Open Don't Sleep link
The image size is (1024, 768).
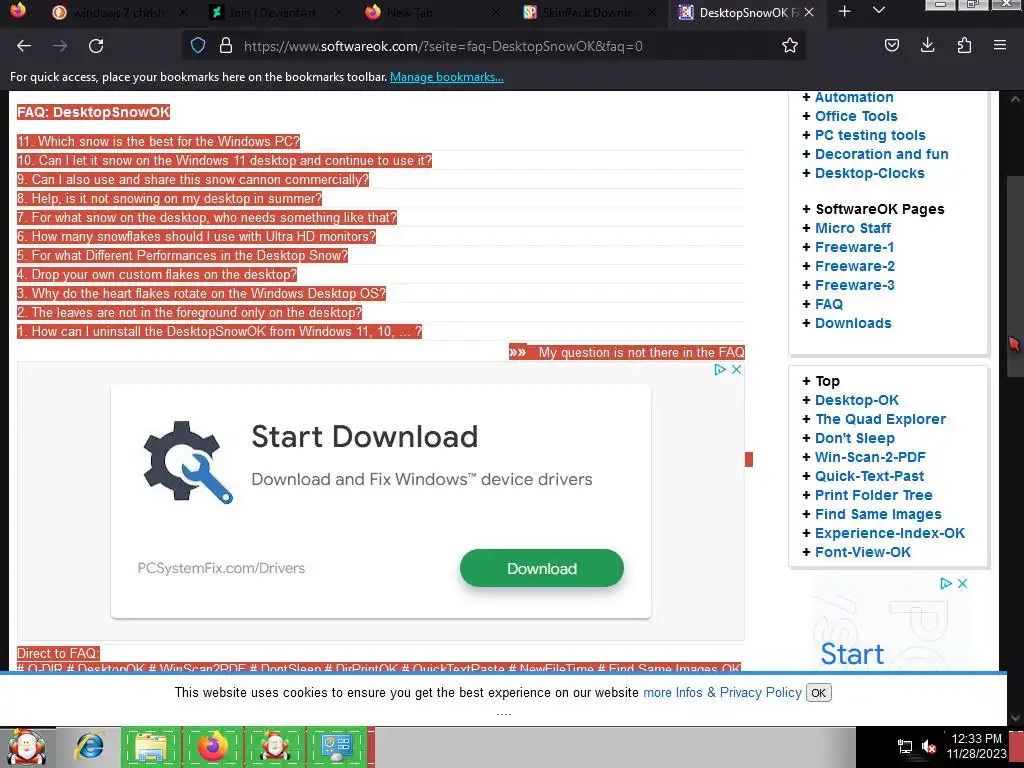855,438
